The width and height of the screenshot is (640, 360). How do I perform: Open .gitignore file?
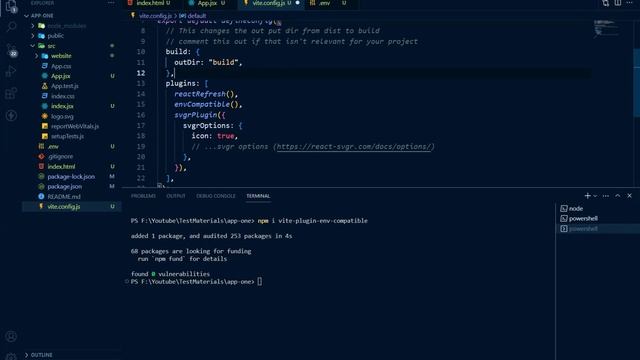click(x=60, y=156)
